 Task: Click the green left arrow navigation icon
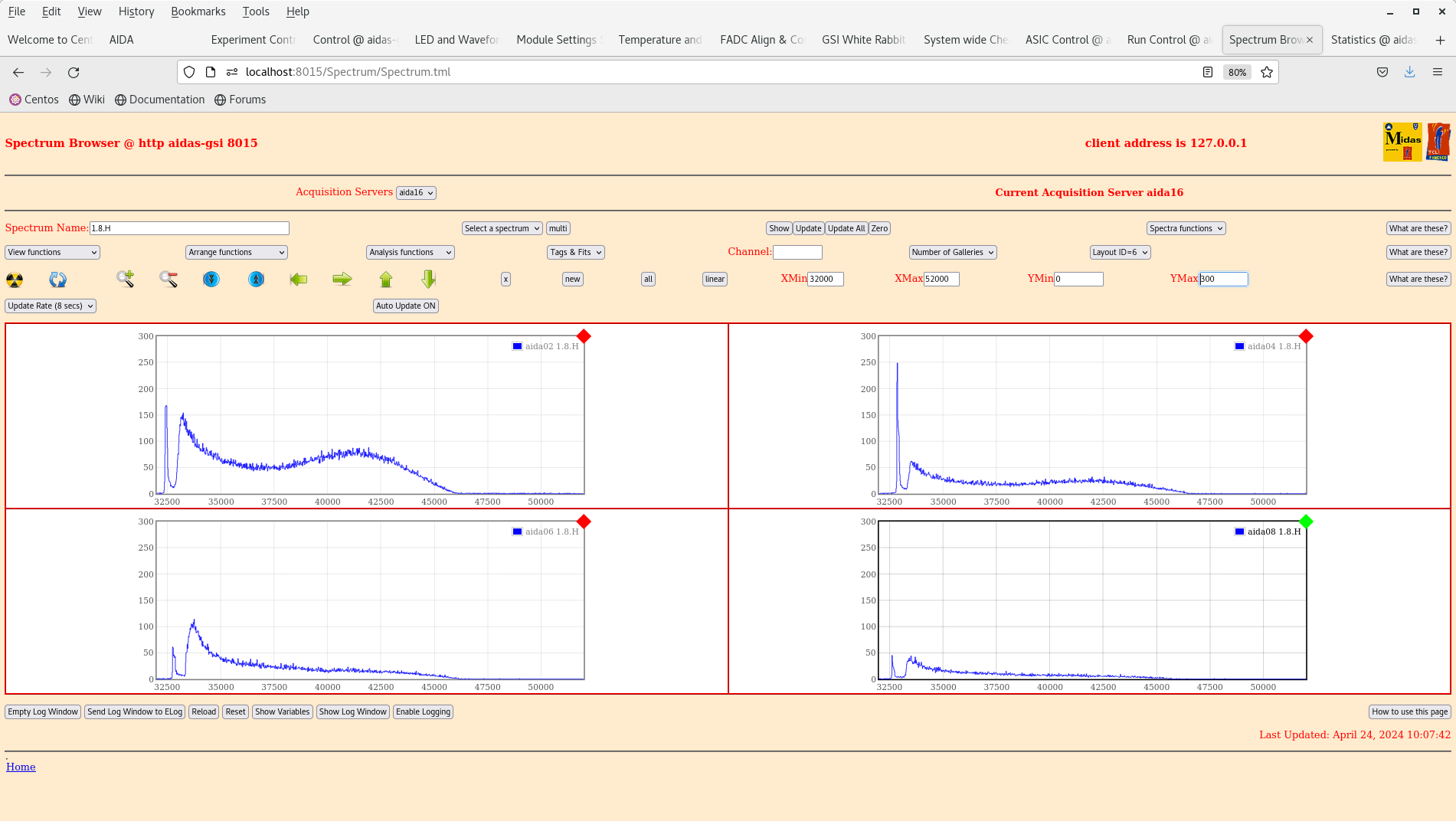[x=299, y=280]
